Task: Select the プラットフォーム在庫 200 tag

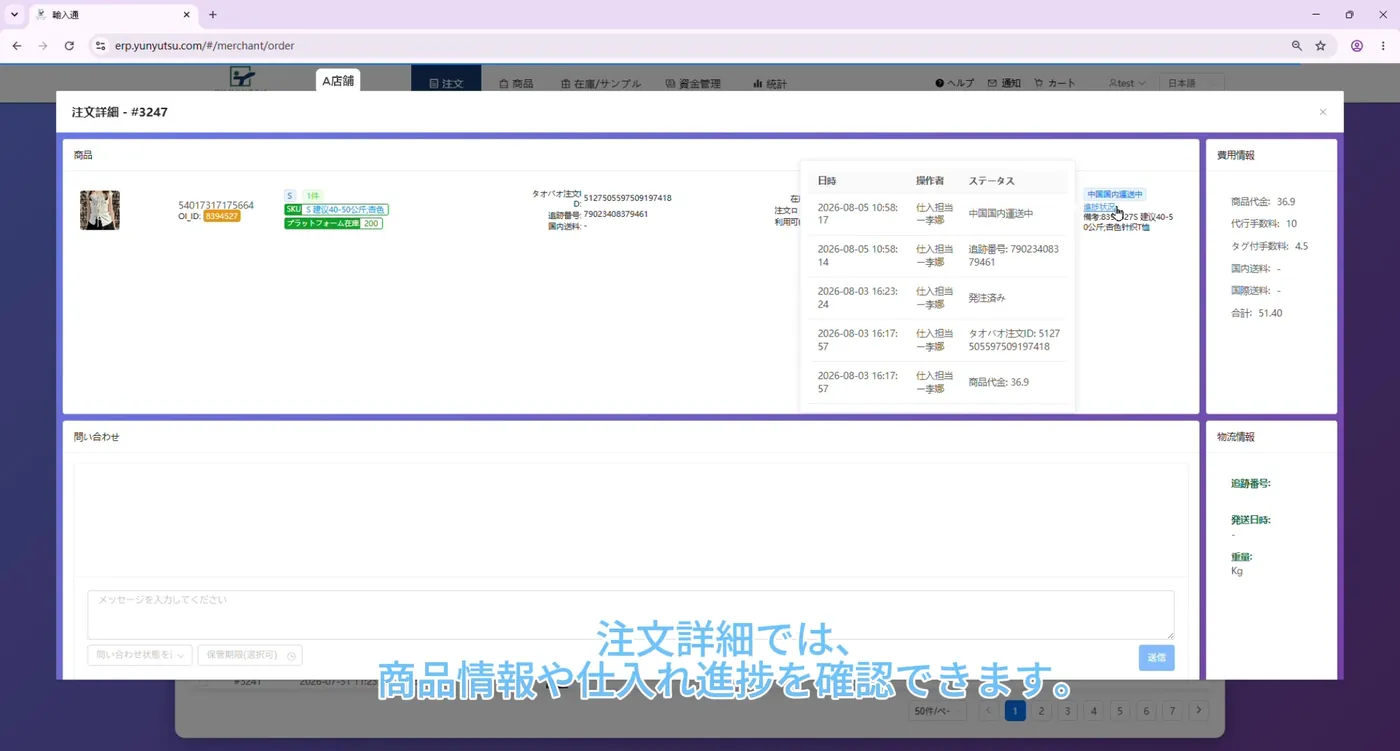Action: click(334, 223)
